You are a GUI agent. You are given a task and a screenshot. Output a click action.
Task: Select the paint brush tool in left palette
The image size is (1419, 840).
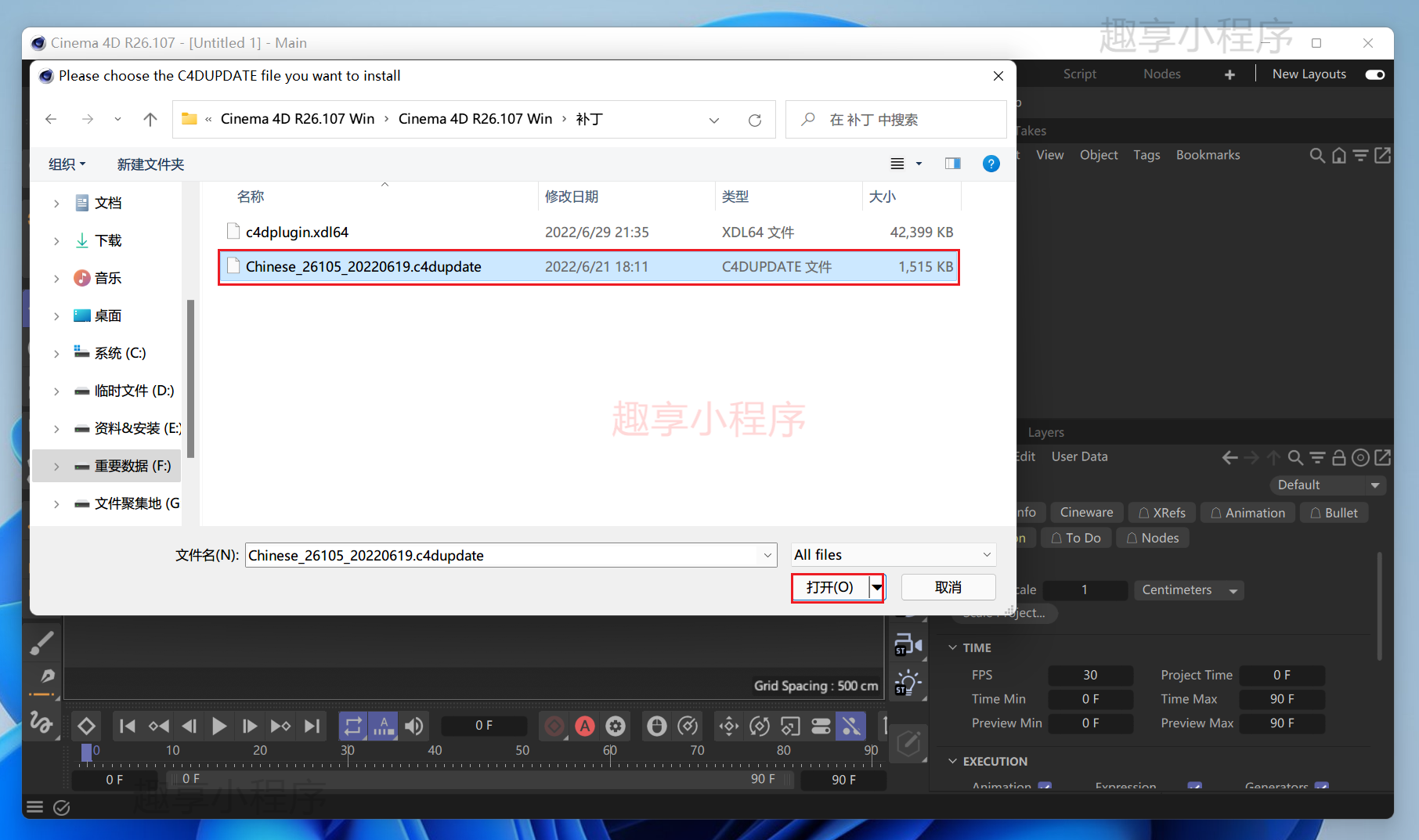point(42,644)
